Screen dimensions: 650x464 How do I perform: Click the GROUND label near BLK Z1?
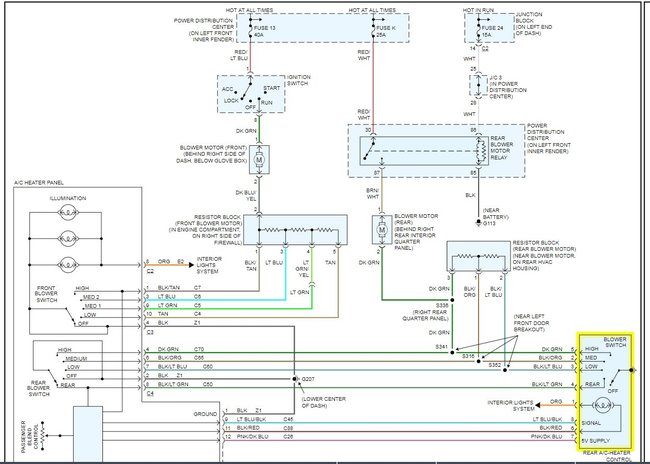205,414
